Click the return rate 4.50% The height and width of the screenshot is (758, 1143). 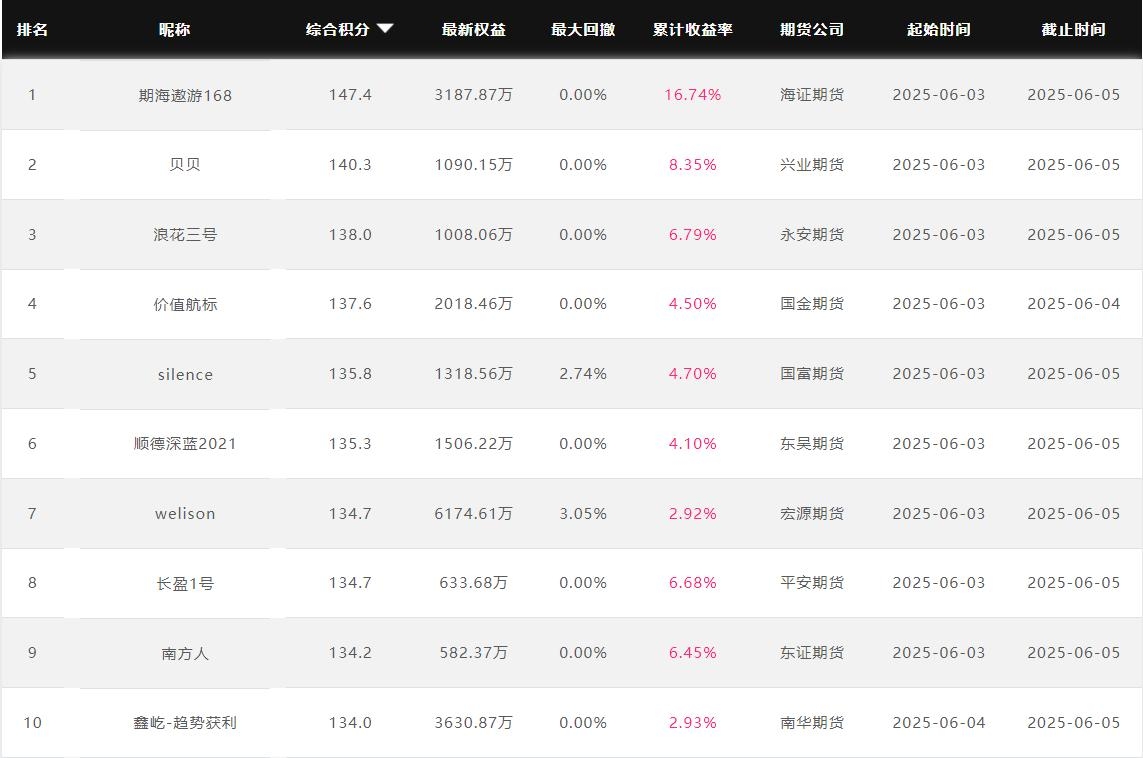pos(693,304)
